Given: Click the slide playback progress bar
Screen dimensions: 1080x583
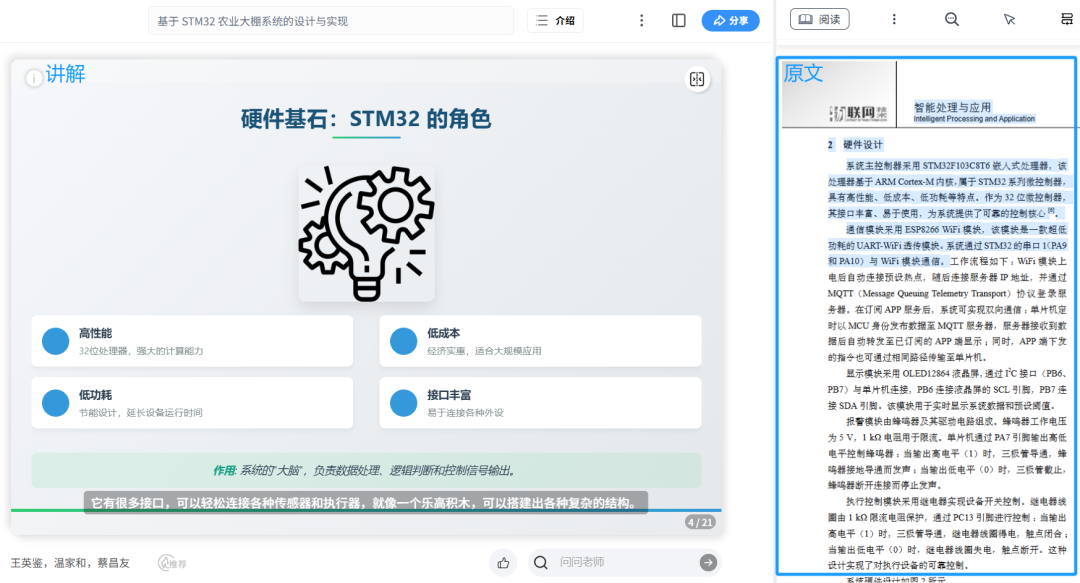Looking at the screenshot, I should tap(366, 511).
